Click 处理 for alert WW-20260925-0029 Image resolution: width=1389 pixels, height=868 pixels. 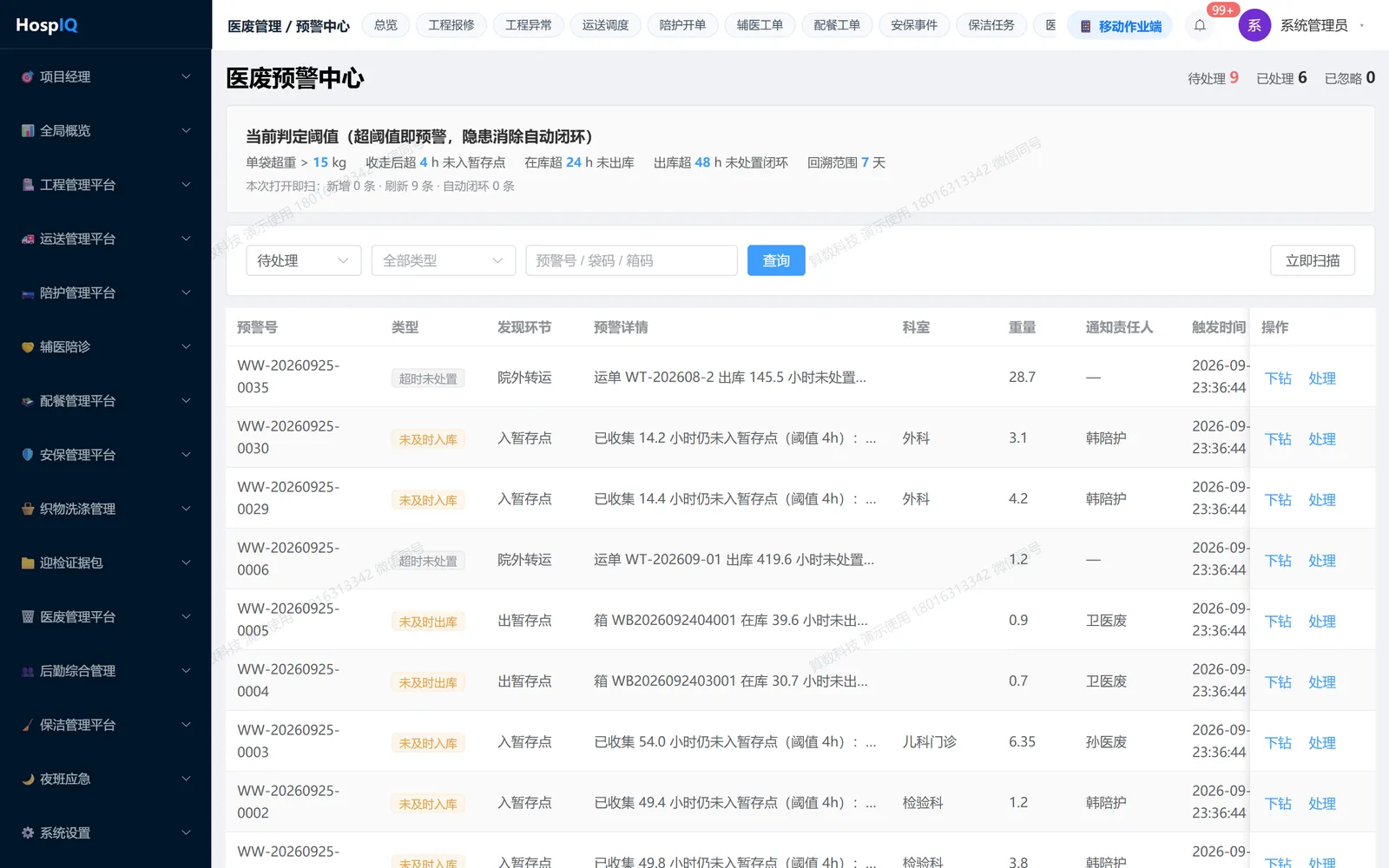coord(1322,499)
